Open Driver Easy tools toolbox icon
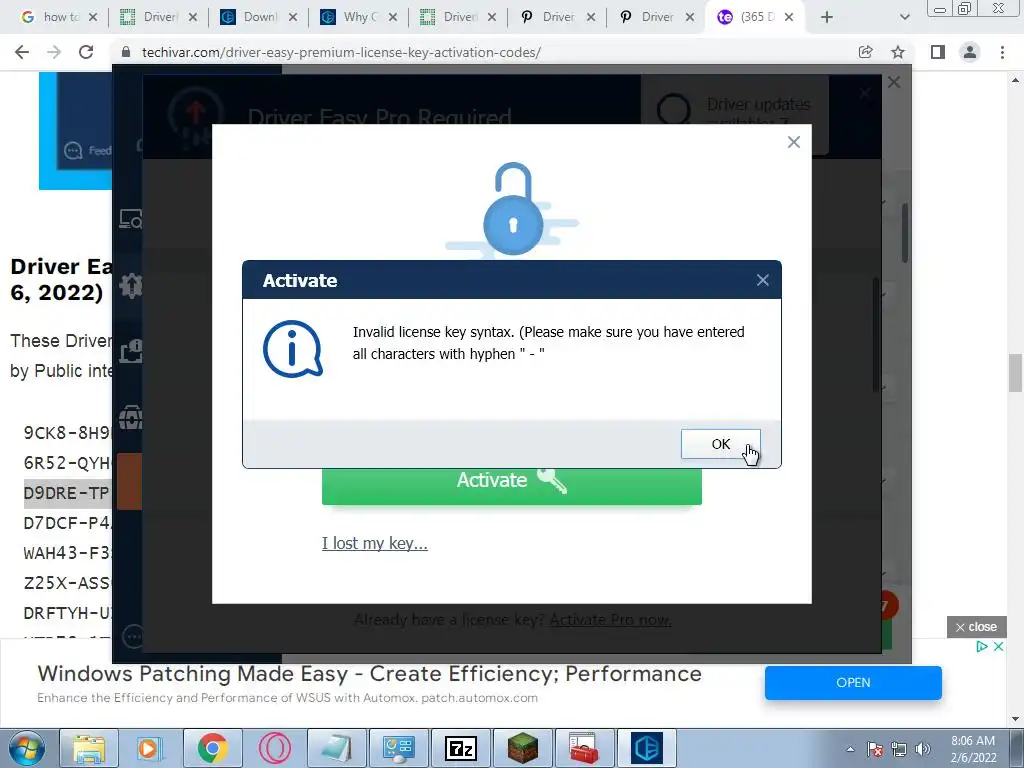Screen dimensions: 1024x768 click(x=130, y=417)
